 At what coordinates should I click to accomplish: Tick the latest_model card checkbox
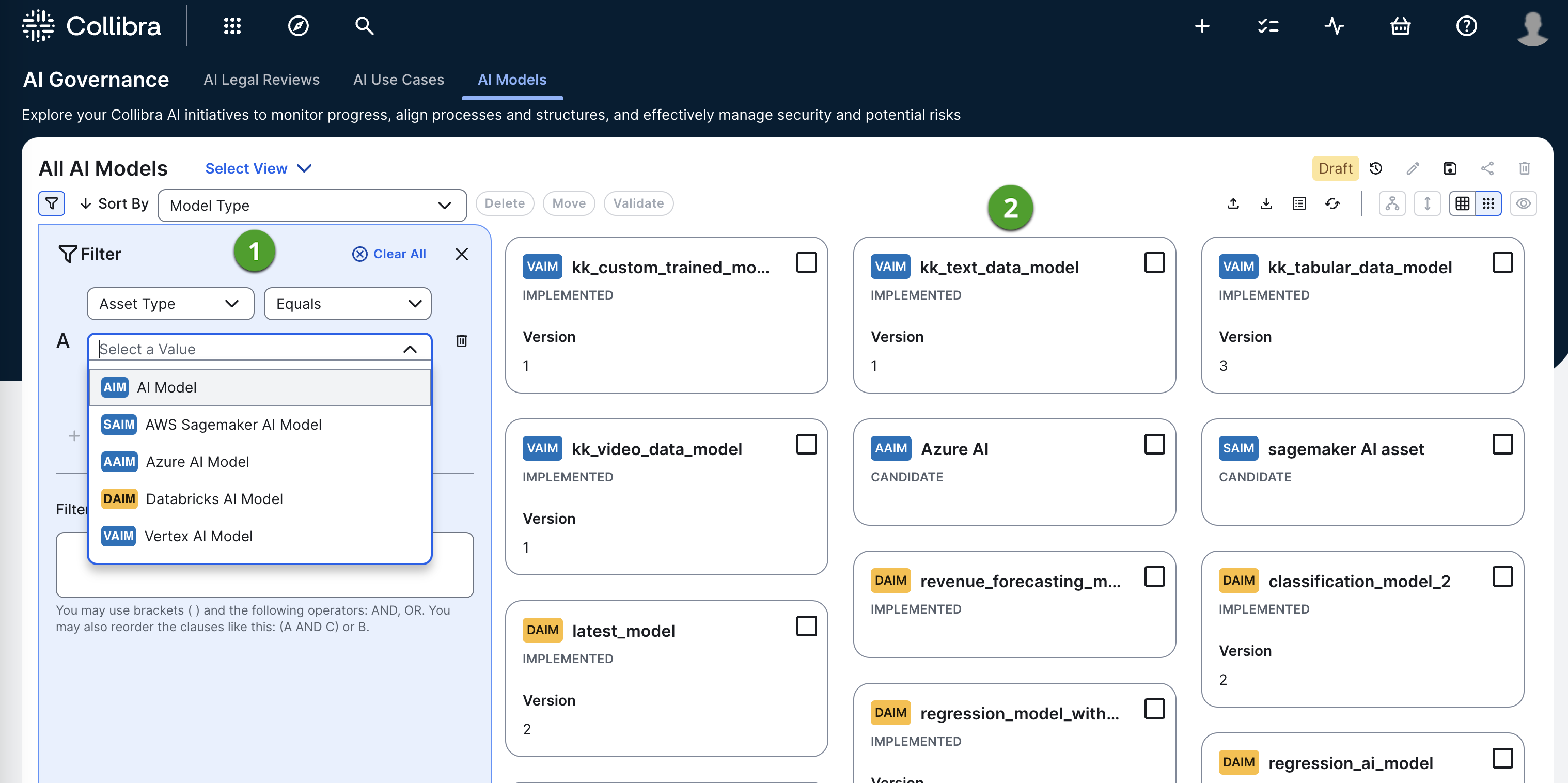(x=806, y=626)
